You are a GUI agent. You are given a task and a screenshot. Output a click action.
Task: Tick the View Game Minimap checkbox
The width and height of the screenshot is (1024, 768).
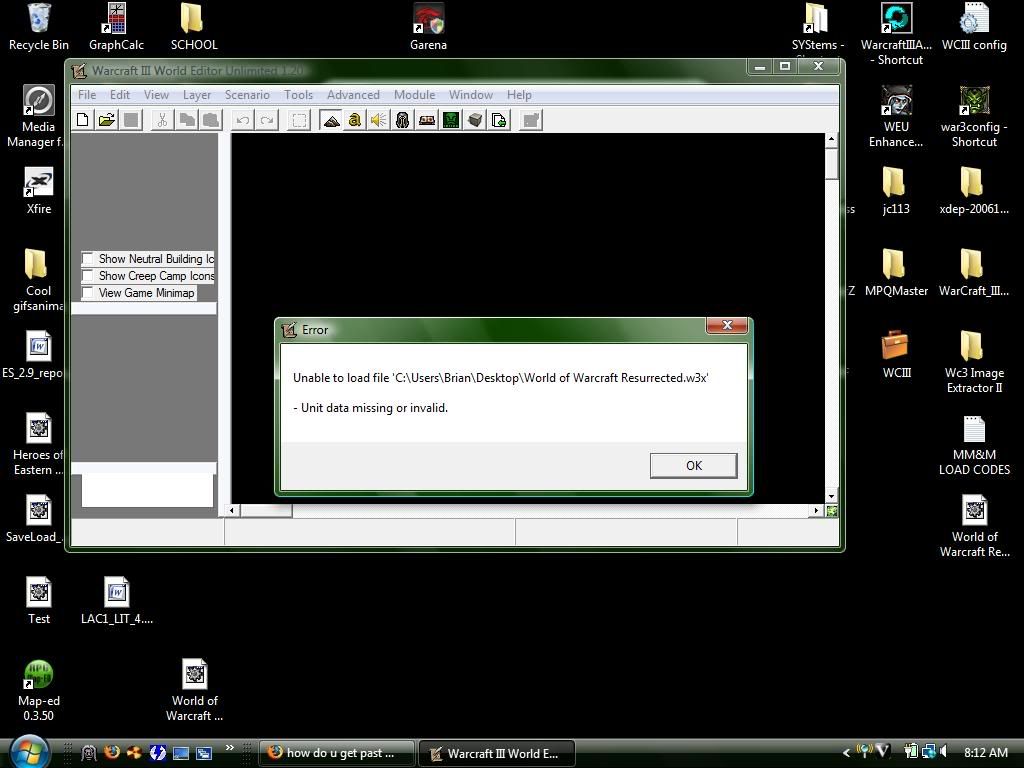88,293
